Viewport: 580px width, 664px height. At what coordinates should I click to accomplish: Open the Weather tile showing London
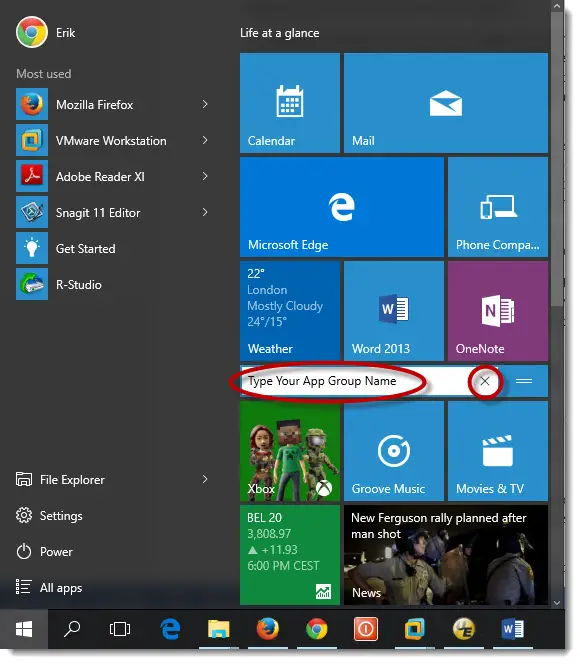tap(290, 311)
